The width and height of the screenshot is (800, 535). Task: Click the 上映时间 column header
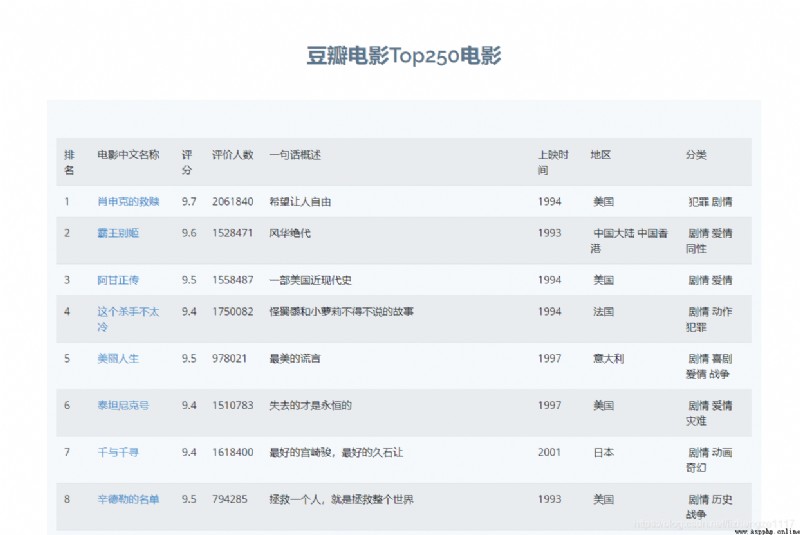pyautogui.click(x=553, y=162)
